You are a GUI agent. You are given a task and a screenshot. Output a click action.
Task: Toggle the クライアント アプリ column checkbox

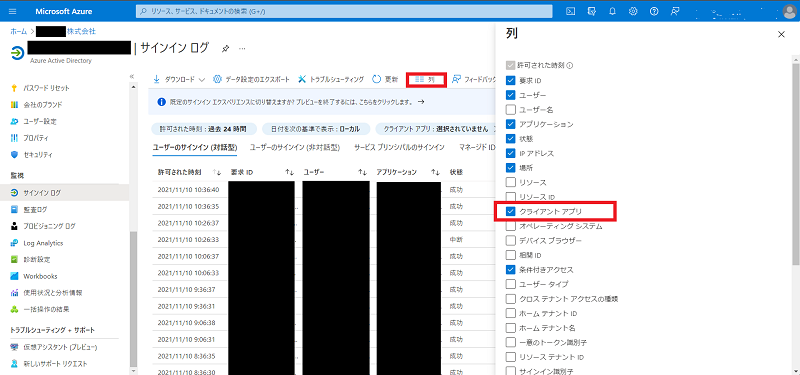coord(511,211)
